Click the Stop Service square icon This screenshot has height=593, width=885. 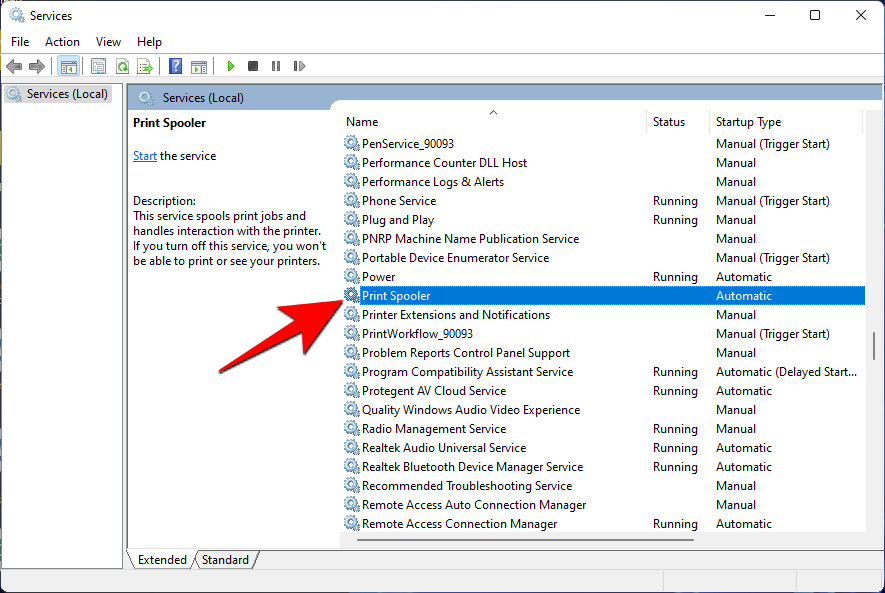[253, 66]
